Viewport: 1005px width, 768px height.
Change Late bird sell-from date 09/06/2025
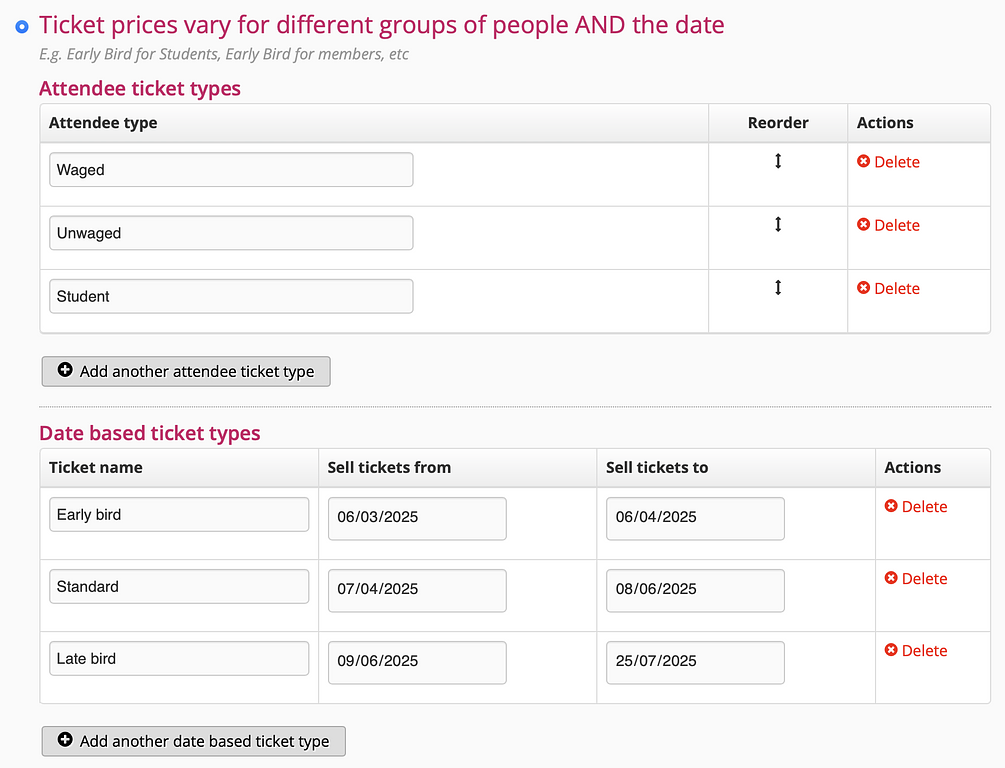tap(417, 663)
